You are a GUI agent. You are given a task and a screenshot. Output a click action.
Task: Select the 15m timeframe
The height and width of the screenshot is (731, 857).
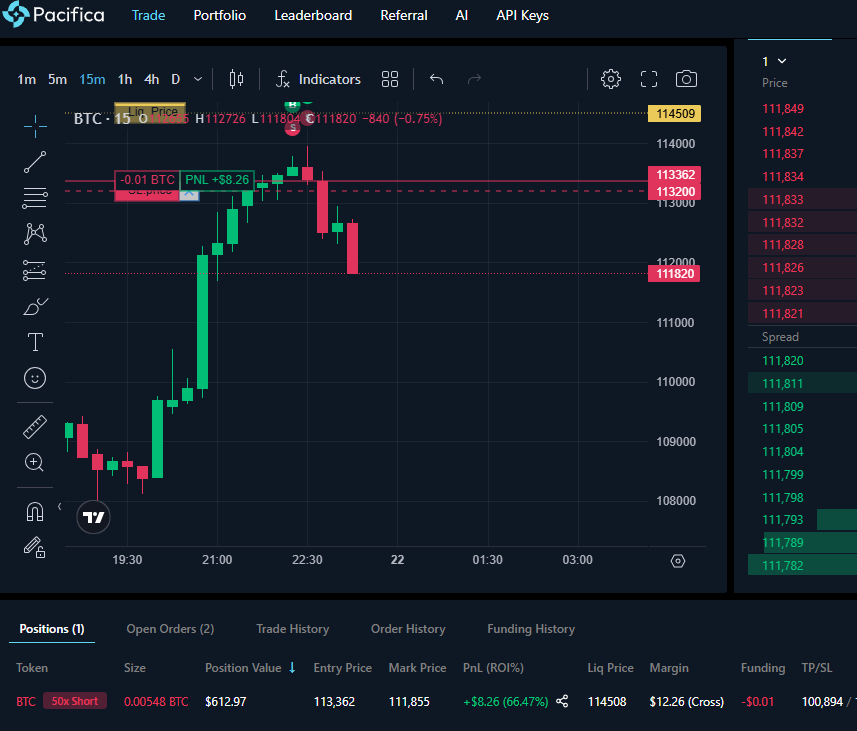click(92, 79)
